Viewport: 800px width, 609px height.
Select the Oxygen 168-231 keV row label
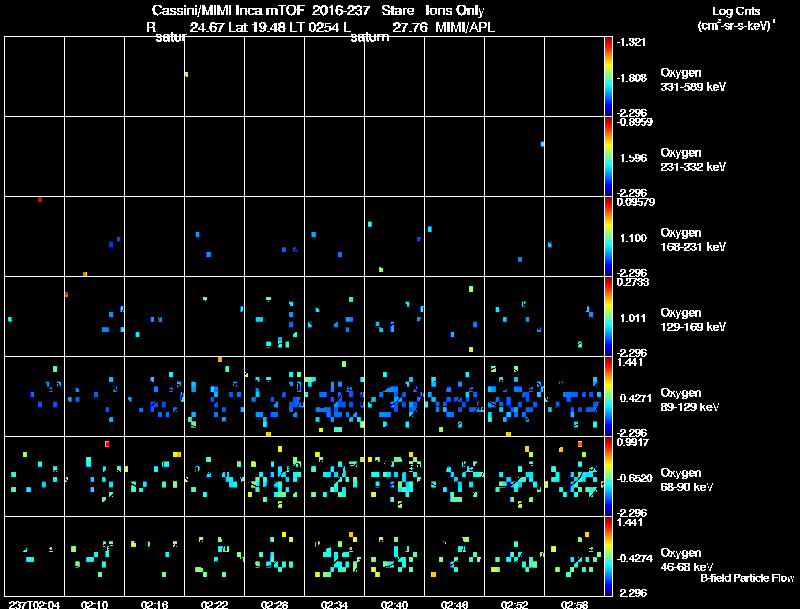tap(693, 240)
